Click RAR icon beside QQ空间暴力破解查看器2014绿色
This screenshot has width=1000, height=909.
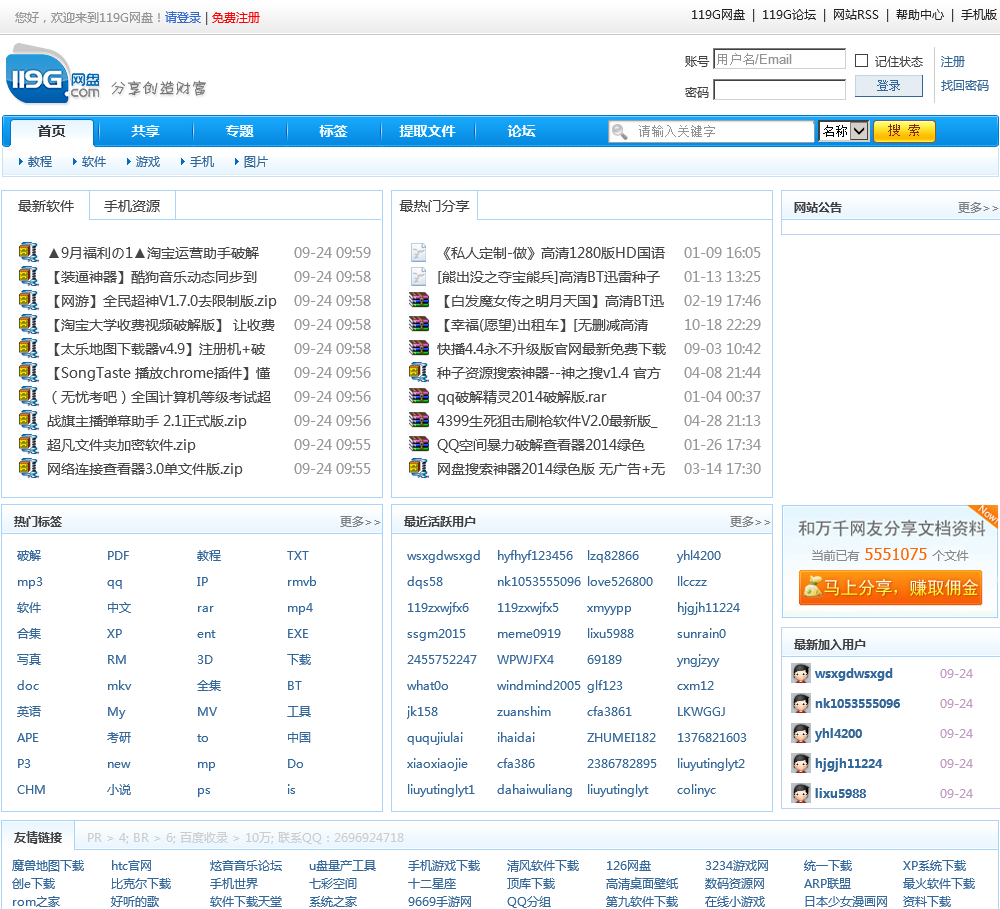click(418, 444)
